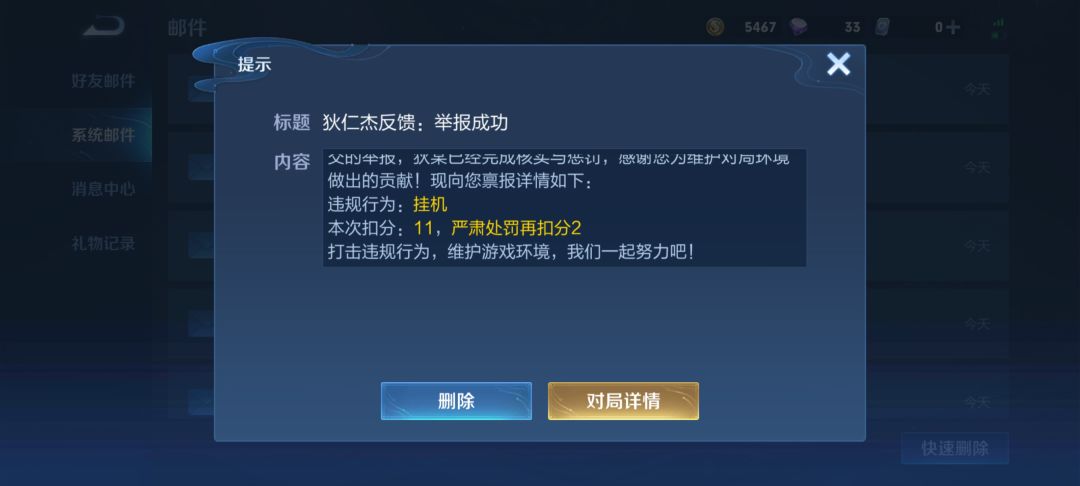
Task: Go to the 礼物记录 tab
Action: (103, 243)
